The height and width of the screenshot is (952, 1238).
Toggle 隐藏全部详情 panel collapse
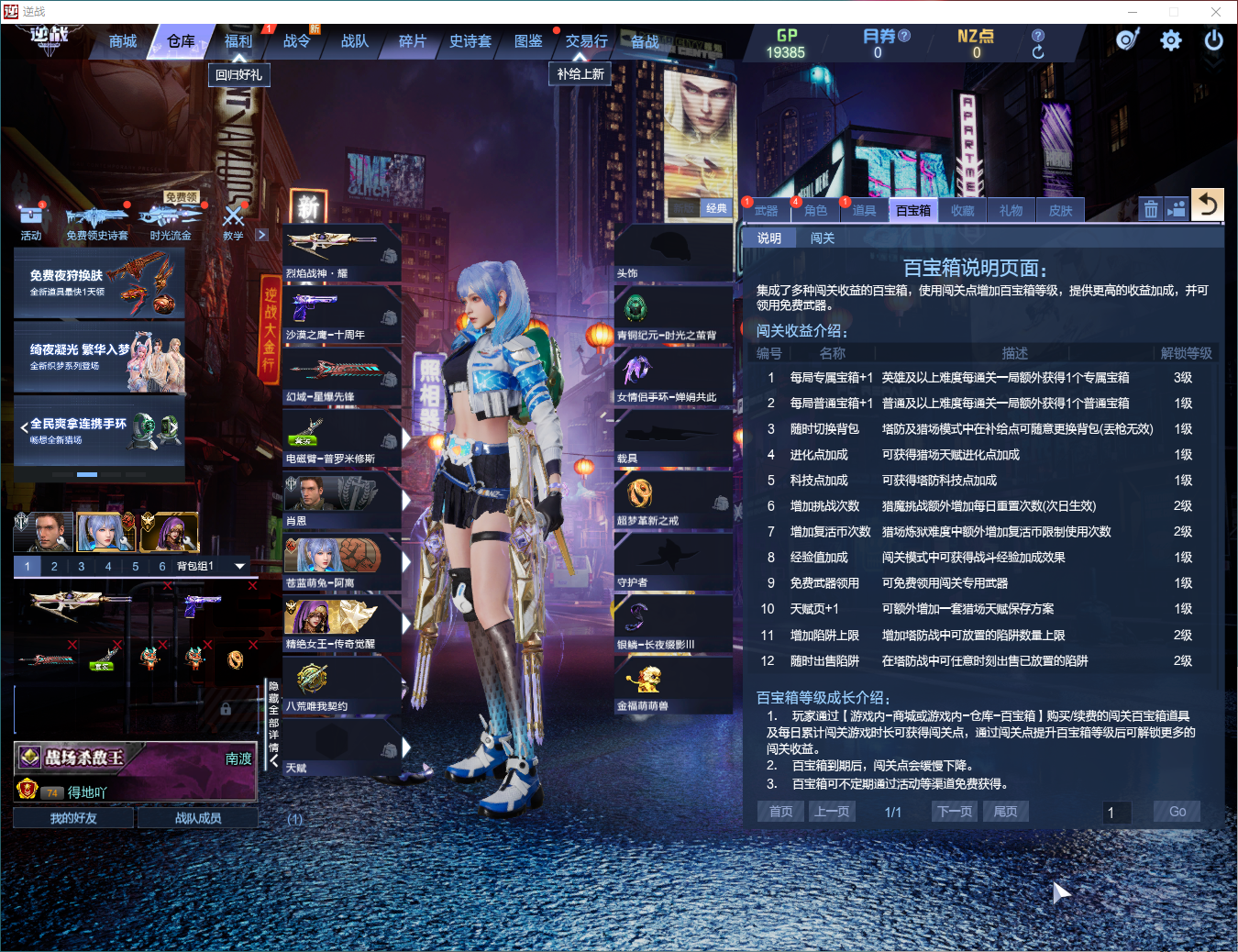(x=273, y=725)
